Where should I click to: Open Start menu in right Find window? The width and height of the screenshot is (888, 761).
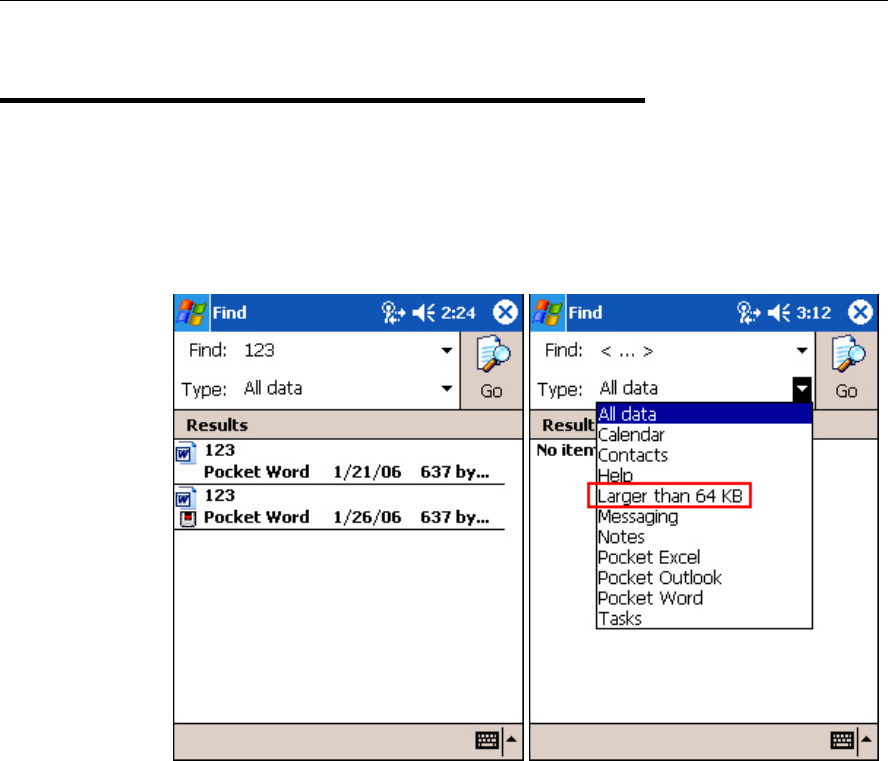tap(547, 313)
